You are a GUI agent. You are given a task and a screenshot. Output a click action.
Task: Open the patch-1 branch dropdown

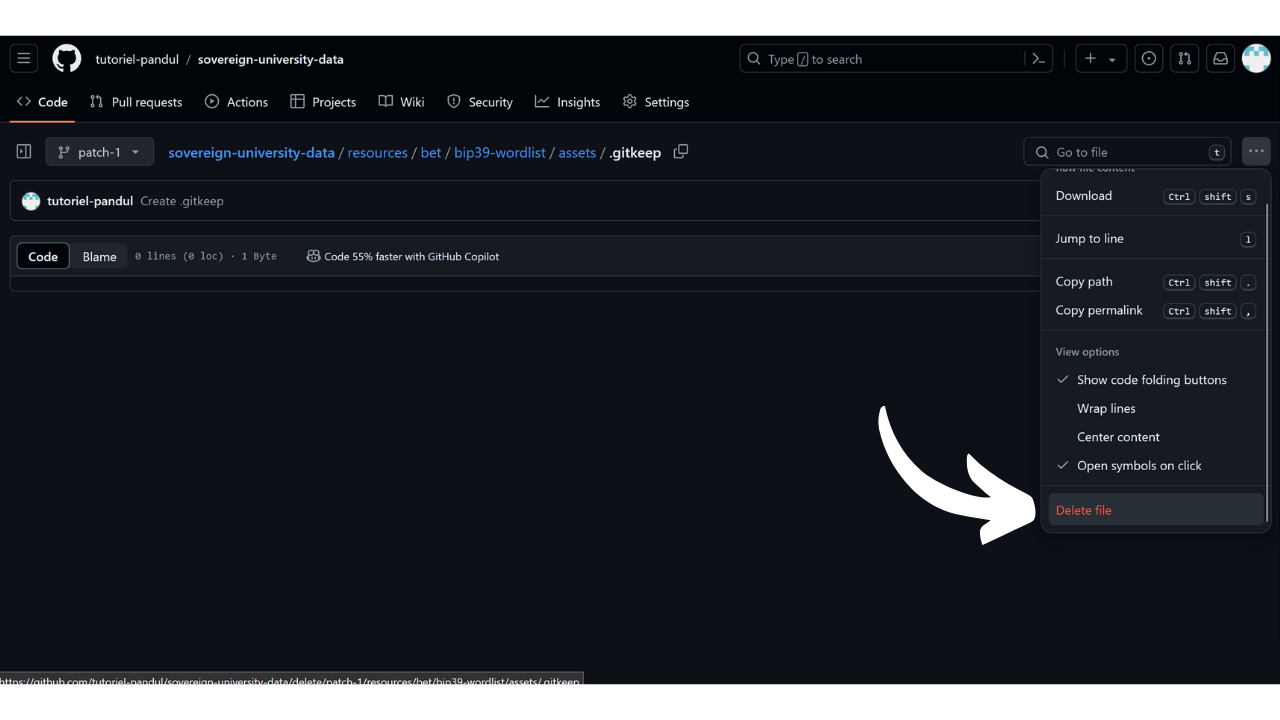[99, 152]
